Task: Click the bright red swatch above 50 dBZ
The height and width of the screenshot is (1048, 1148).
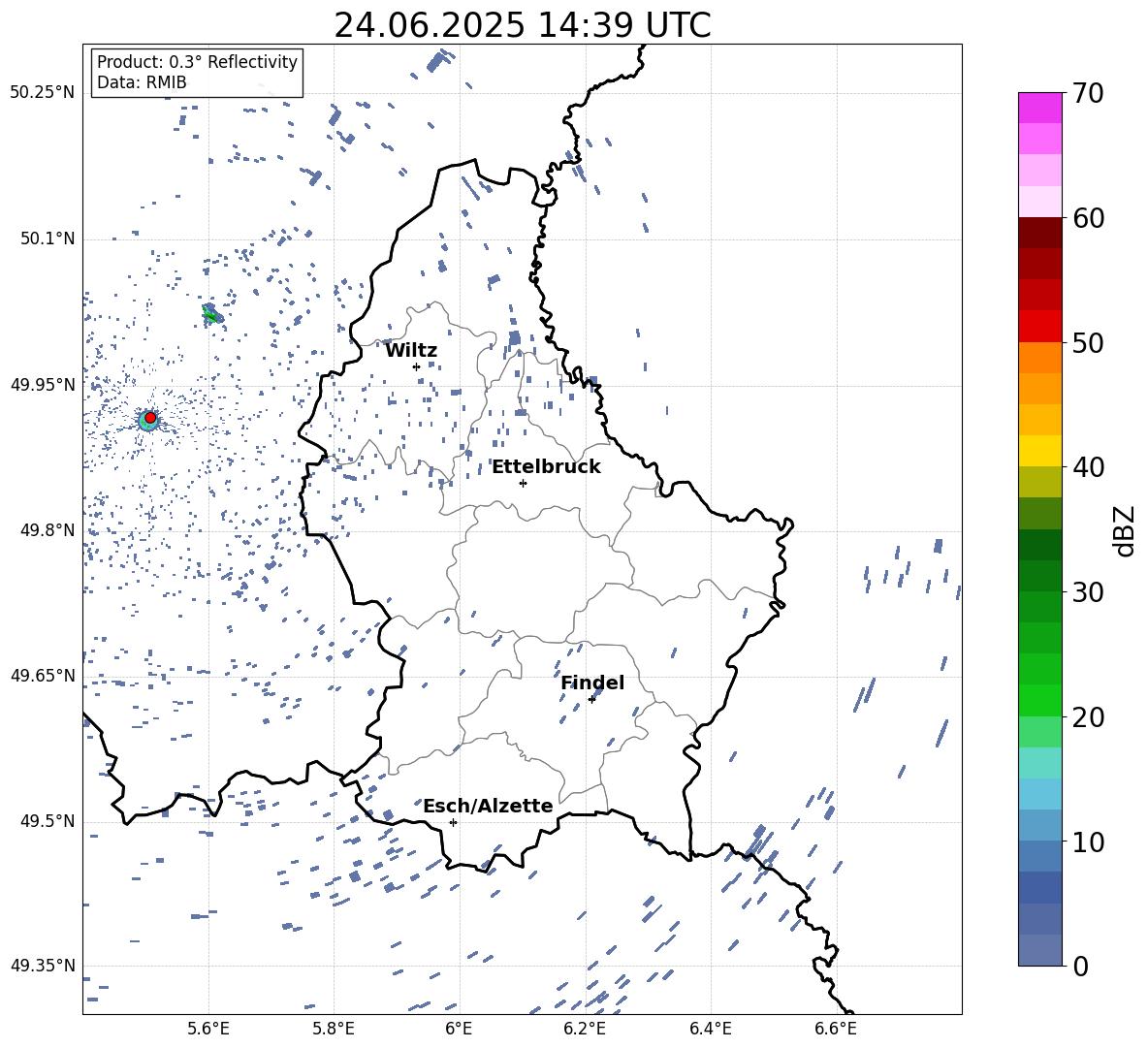Action: tap(1040, 327)
